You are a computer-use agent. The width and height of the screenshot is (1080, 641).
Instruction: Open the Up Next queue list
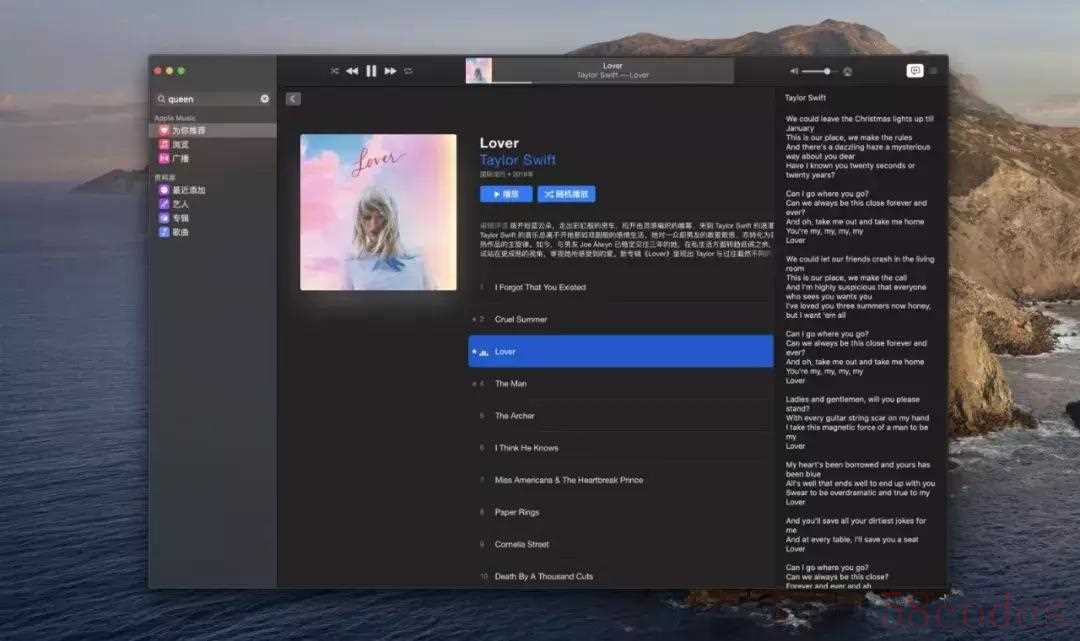pyautogui.click(x=934, y=71)
